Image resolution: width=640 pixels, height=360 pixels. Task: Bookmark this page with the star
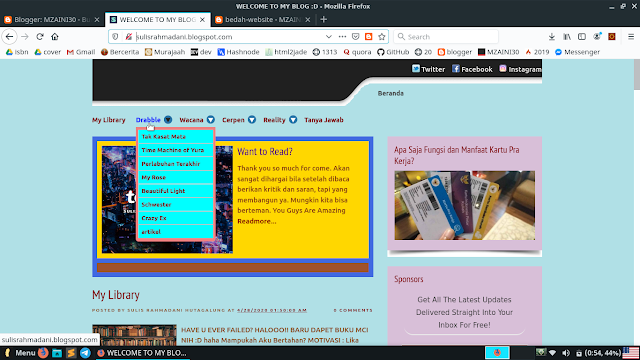(x=382, y=37)
